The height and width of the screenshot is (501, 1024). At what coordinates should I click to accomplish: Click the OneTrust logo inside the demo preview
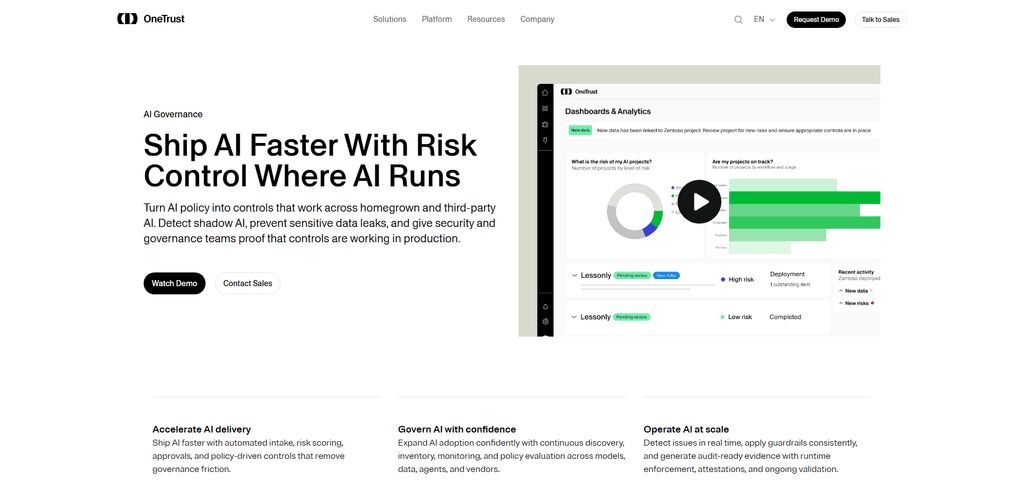pos(579,91)
